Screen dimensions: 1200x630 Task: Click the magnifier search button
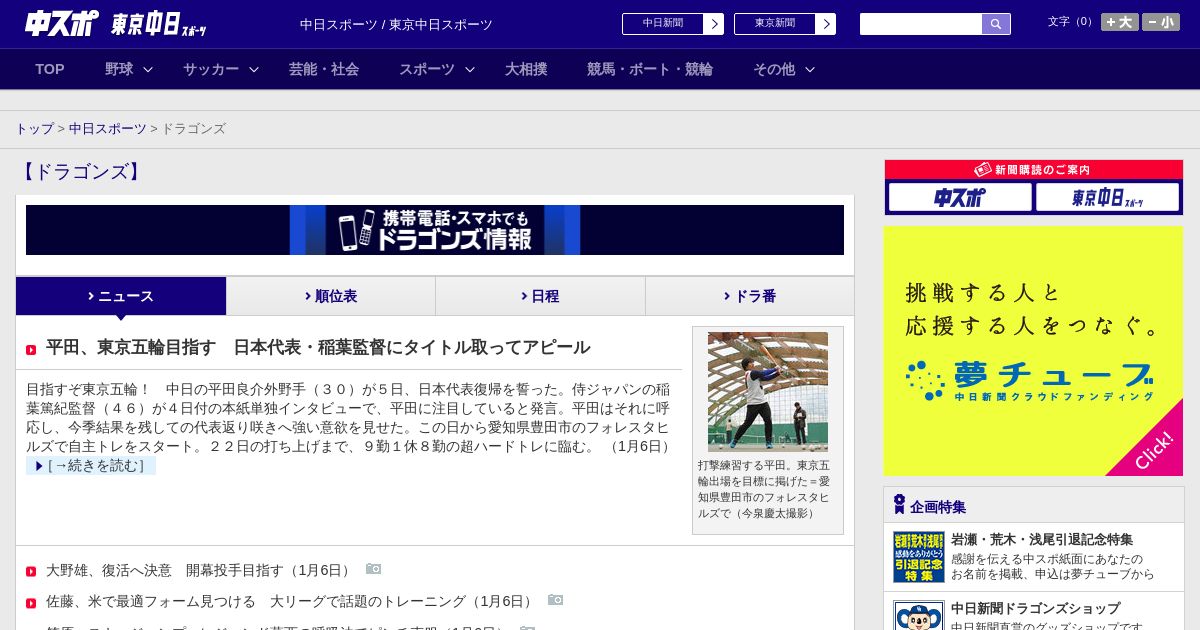[996, 24]
